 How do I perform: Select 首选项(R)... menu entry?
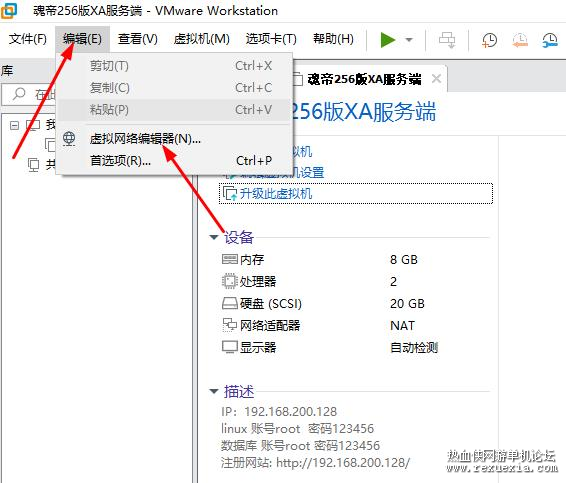click(120, 161)
